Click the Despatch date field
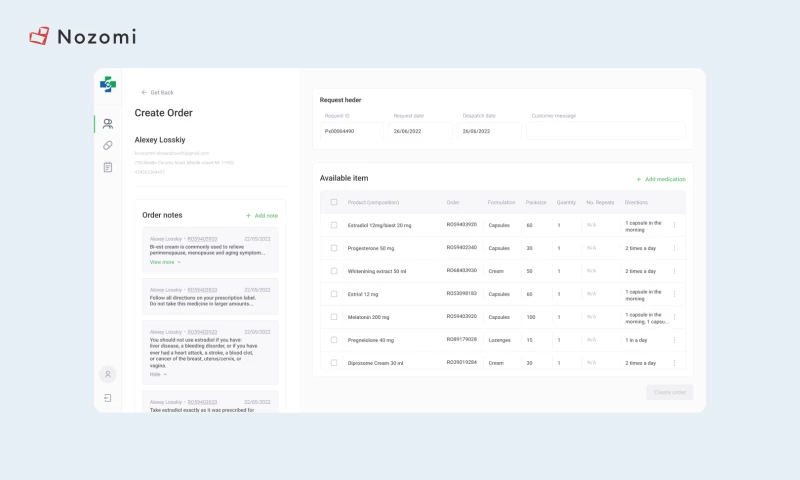The height and width of the screenshot is (480, 800). 489,131
